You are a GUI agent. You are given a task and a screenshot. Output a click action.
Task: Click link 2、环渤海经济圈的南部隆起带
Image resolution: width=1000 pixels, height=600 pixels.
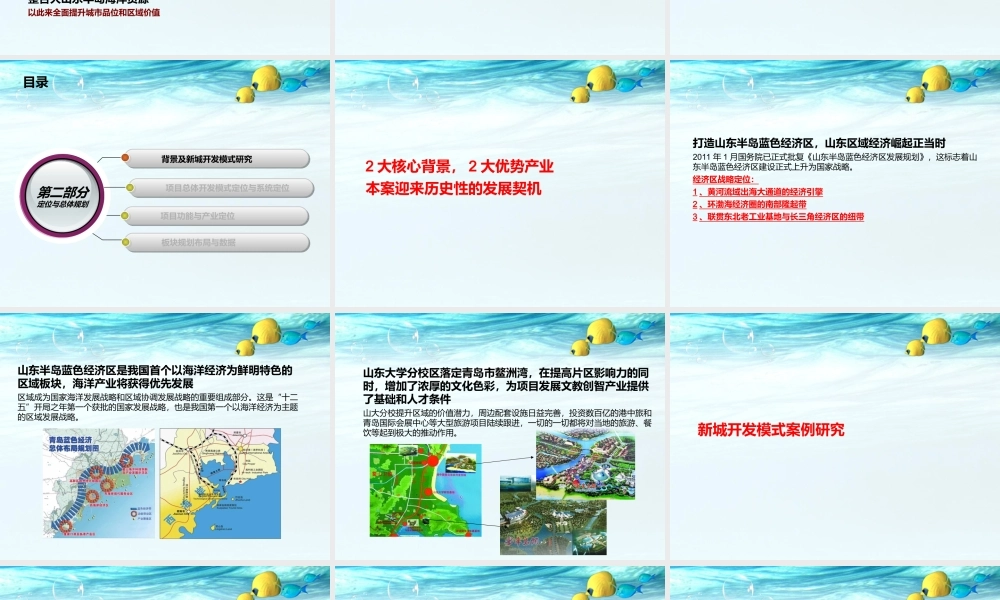749,205
